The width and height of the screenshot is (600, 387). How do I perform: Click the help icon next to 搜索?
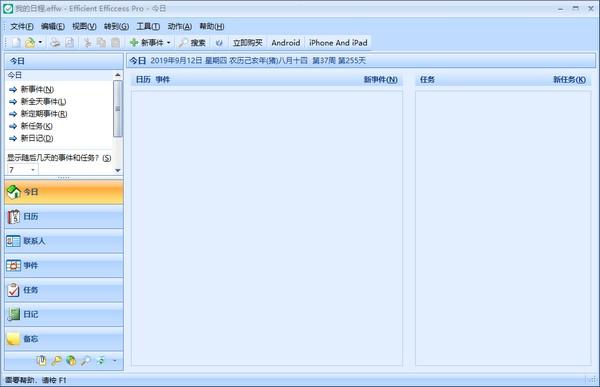click(219, 42)
